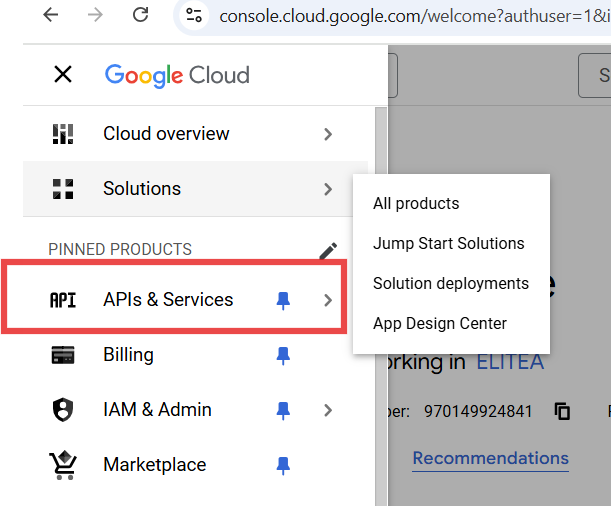Click the IAM & Admin shield icon
Screen dimensions: 611x506
pyautogui.click(x=63, y=410)
